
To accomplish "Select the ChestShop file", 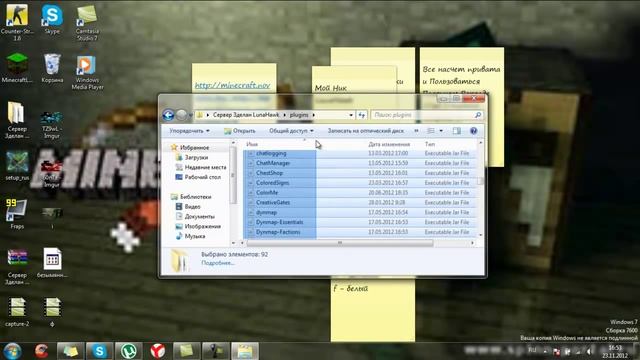I will [269, 173].
